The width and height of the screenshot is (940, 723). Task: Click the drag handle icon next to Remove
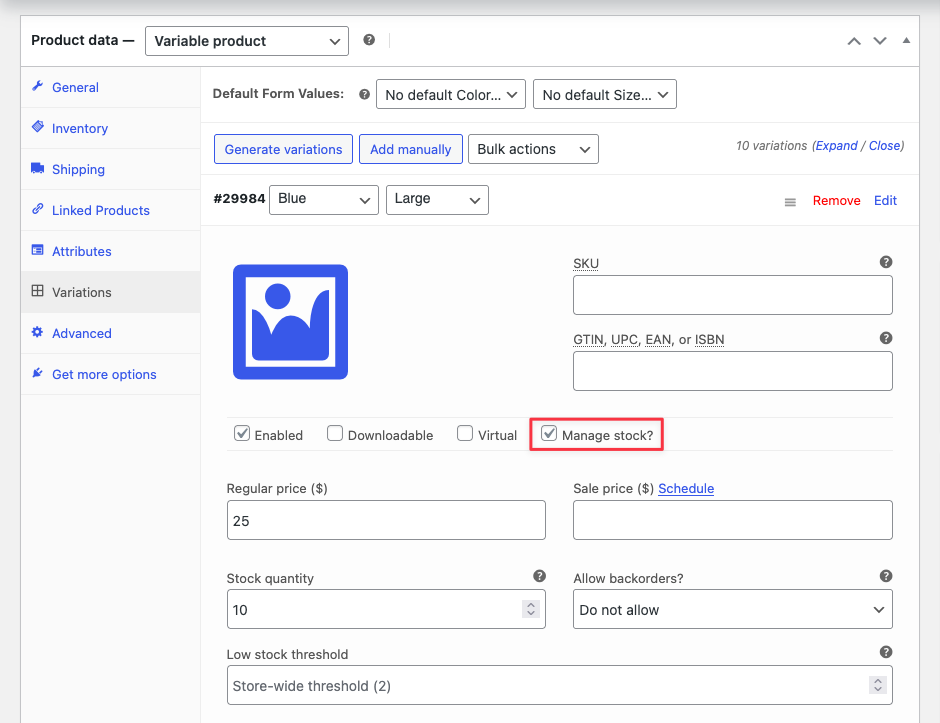tap(790, 201)
